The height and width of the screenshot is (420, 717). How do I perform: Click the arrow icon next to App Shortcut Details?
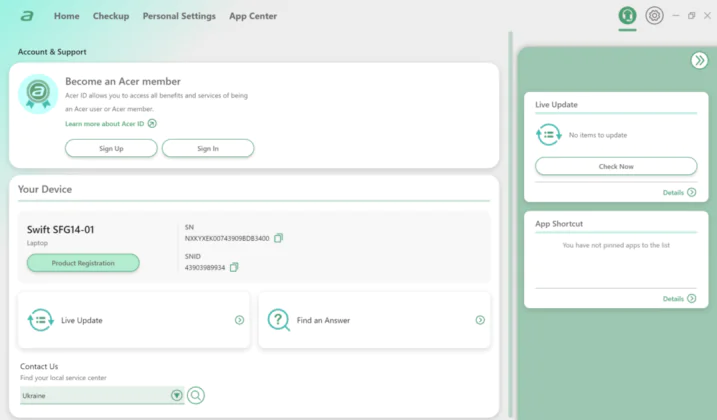pyautogui.click(x=691, y=298)
